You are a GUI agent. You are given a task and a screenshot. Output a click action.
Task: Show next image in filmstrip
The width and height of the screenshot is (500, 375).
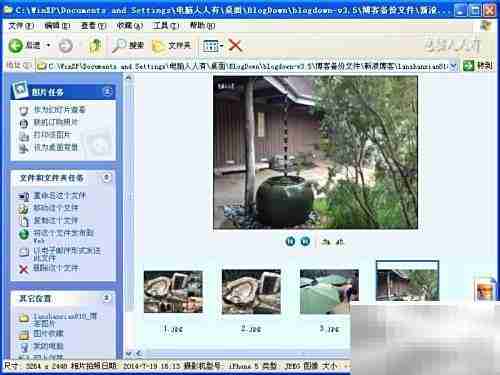305,241
